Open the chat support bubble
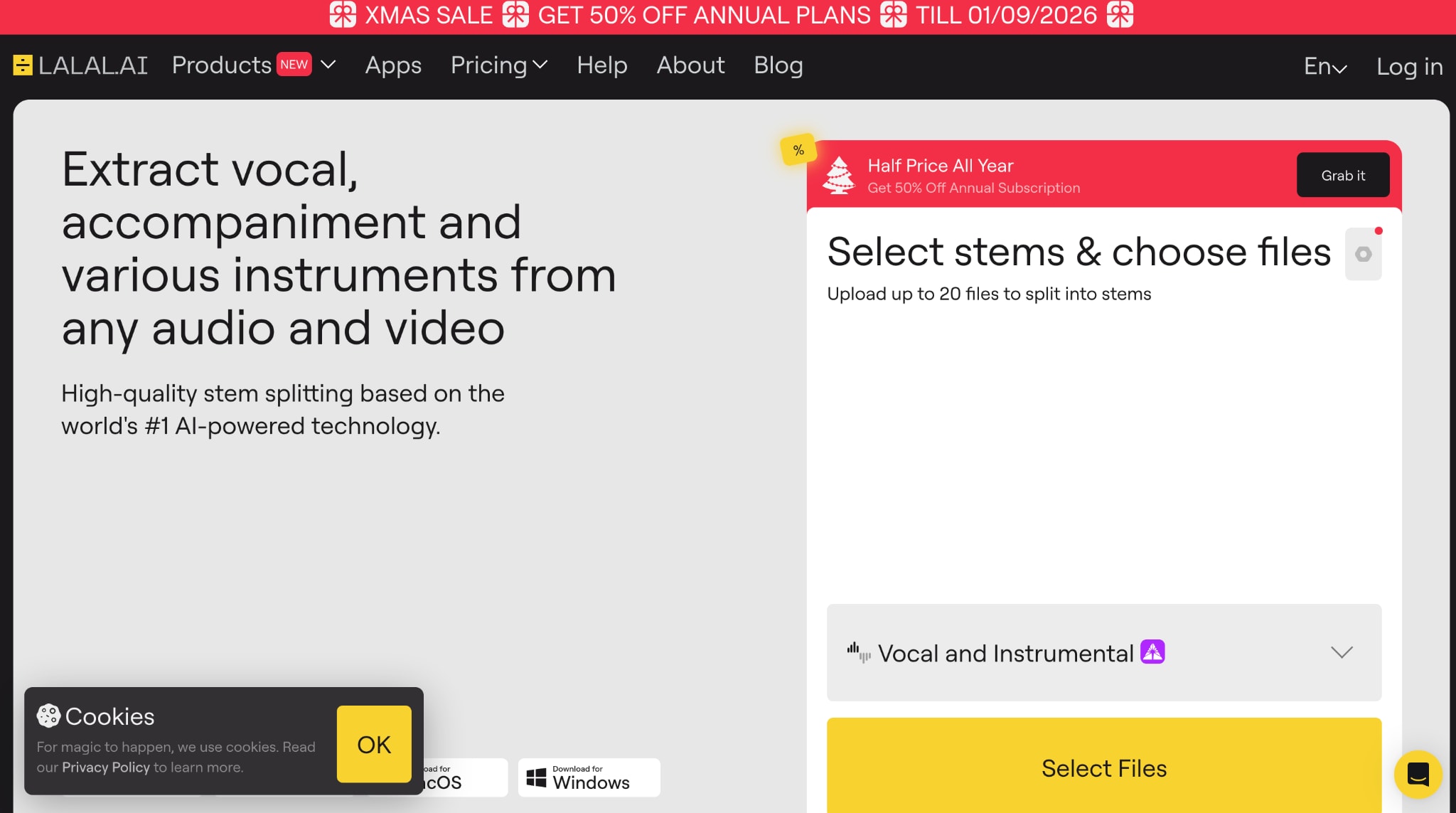 pyautogui.click(x=1418, y=774)
